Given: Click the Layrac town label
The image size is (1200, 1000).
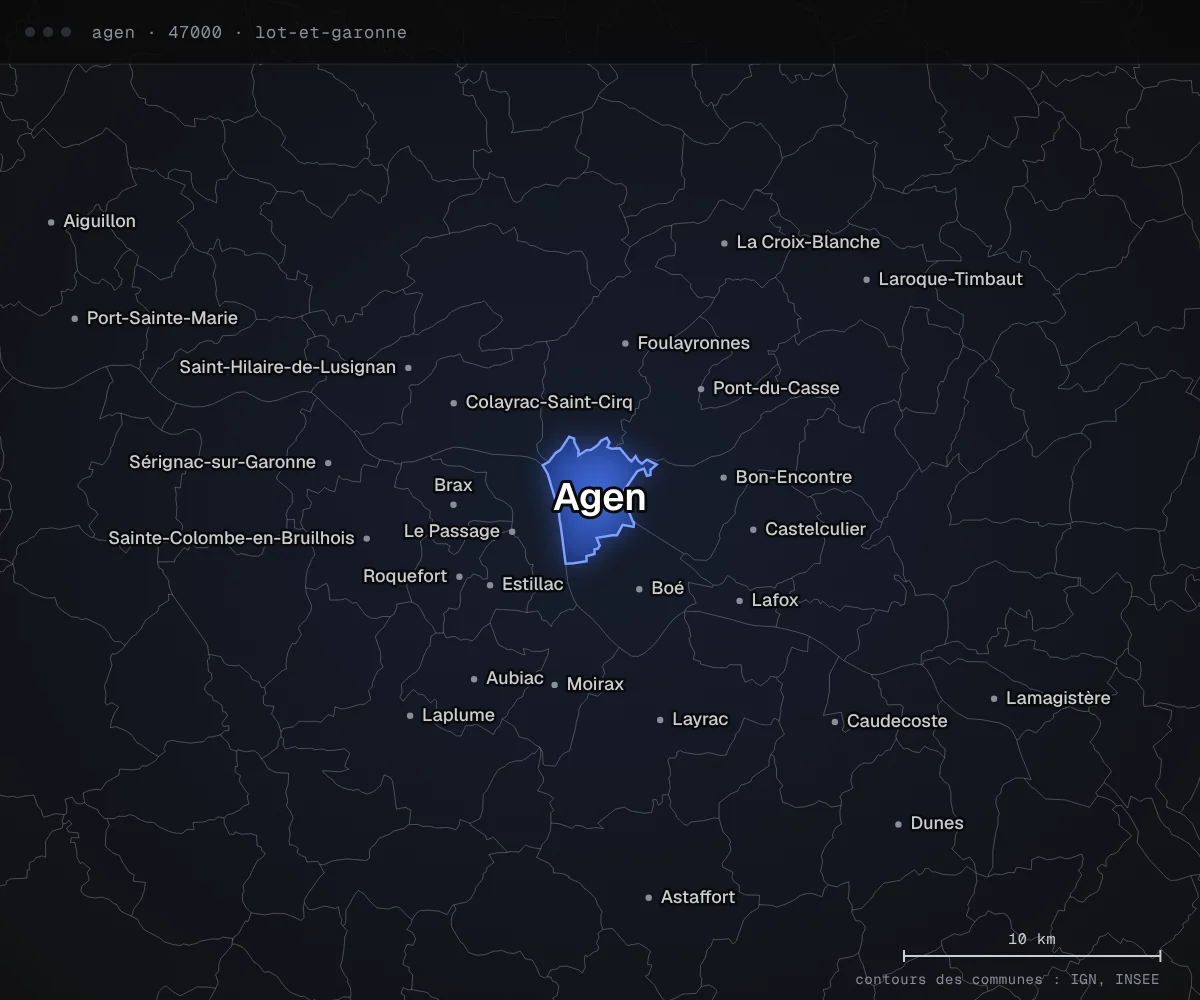Looking at the screenshot, I should [x=700, y=719].
